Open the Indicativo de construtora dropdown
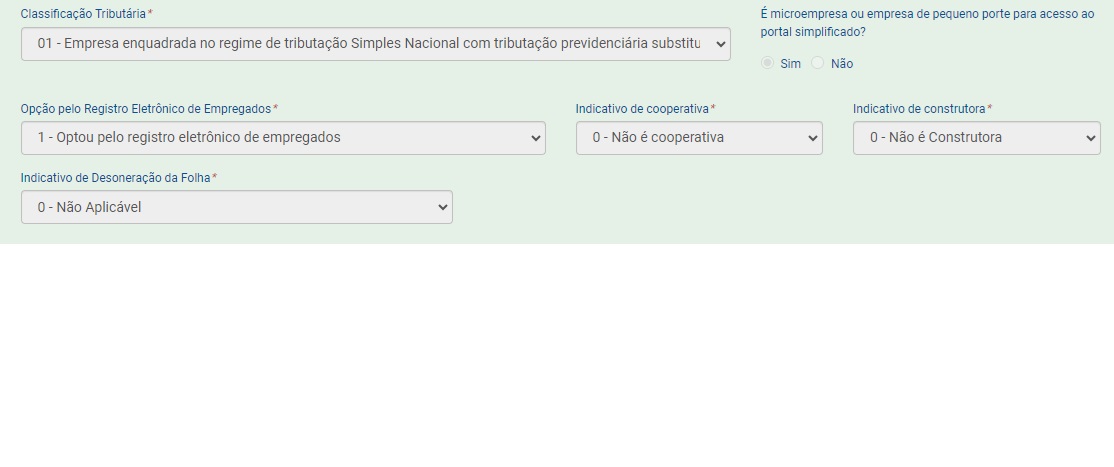This screenshot has width=1114, height=467. point(976,138)
